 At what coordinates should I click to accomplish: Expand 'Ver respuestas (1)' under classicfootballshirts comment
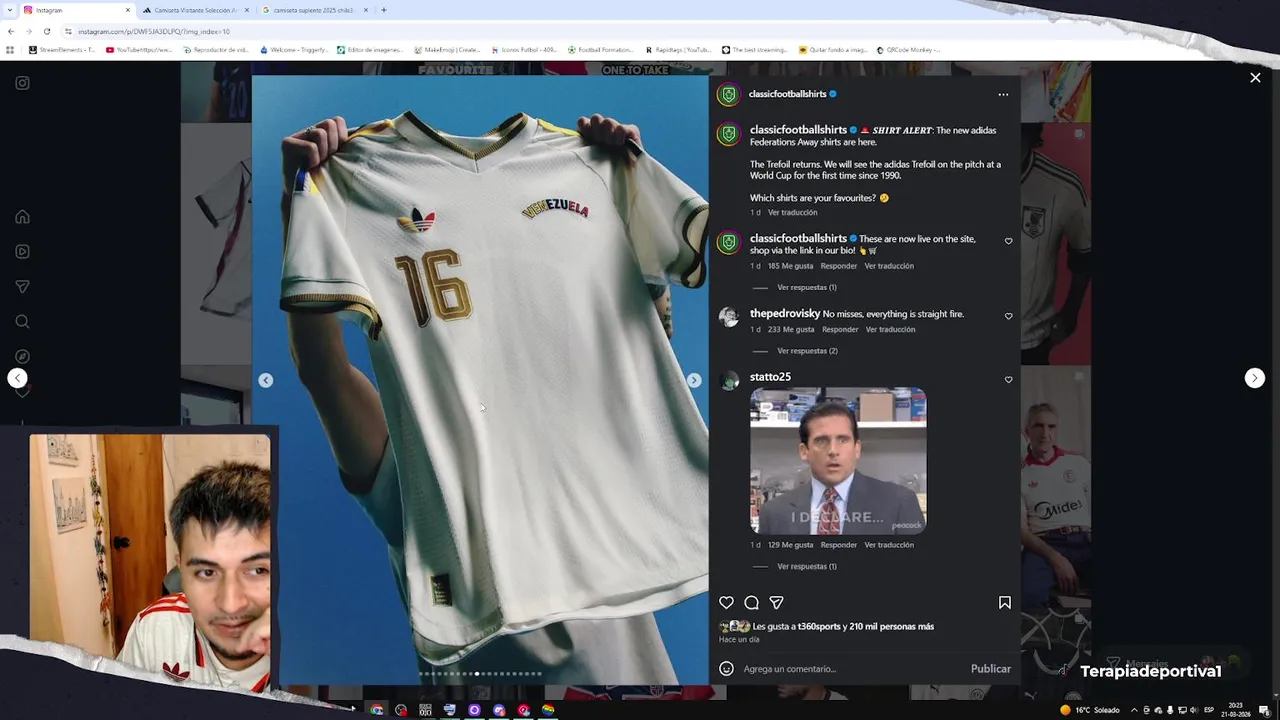(x=807, y=287)
